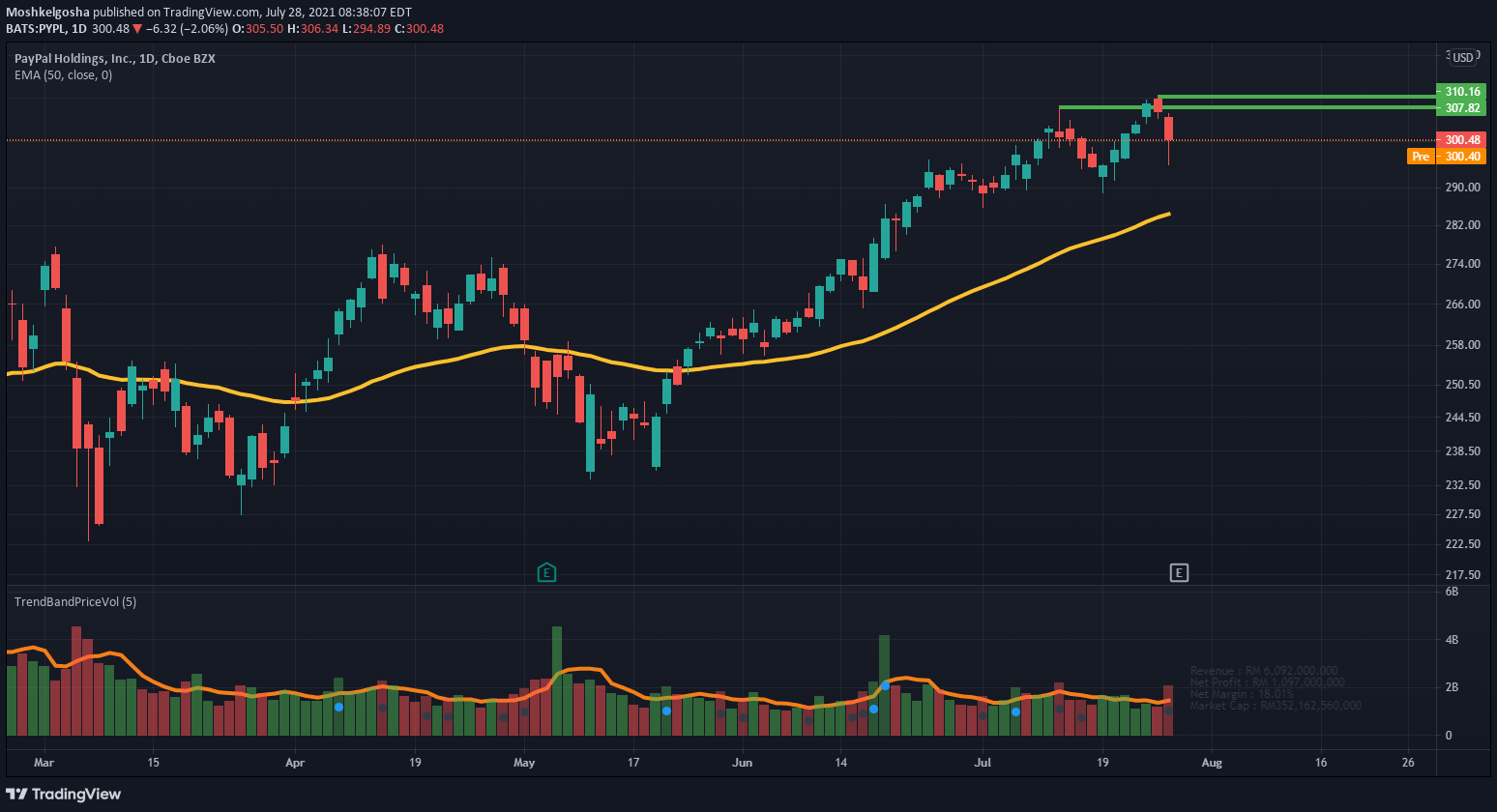Select the TrendBandPriceVol (5) indicator label
Image resolution: width=1497 pixels, height=812 pixels.
tap(75, 601)
